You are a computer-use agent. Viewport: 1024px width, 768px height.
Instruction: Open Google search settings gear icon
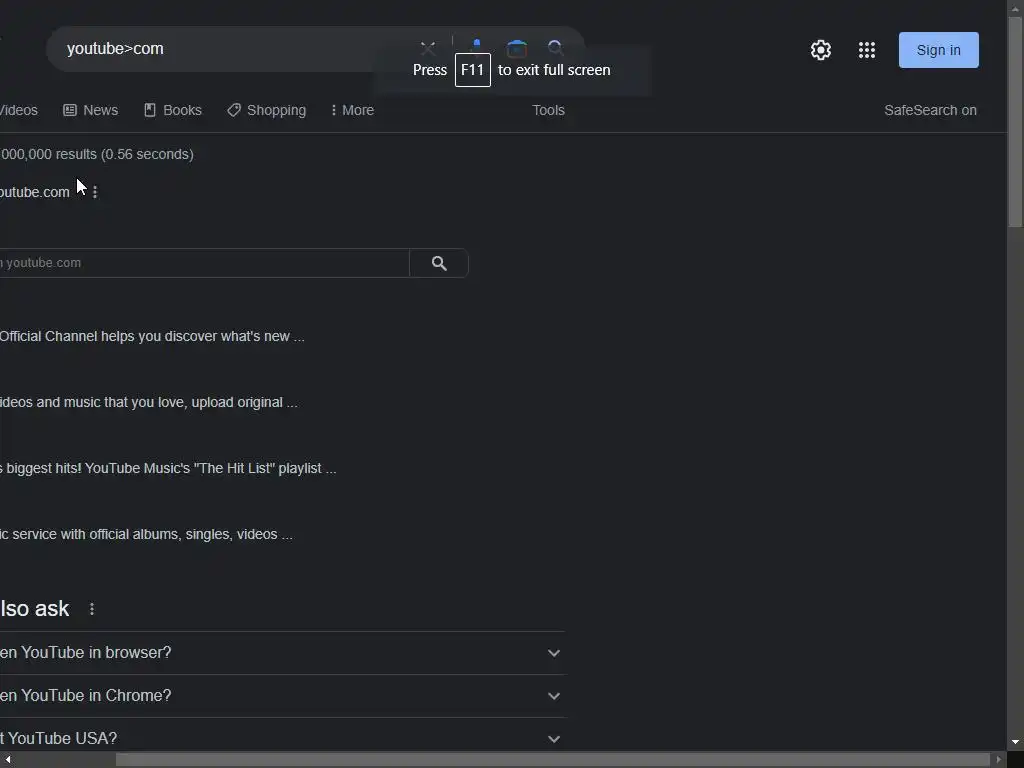(x=820, y=50)
